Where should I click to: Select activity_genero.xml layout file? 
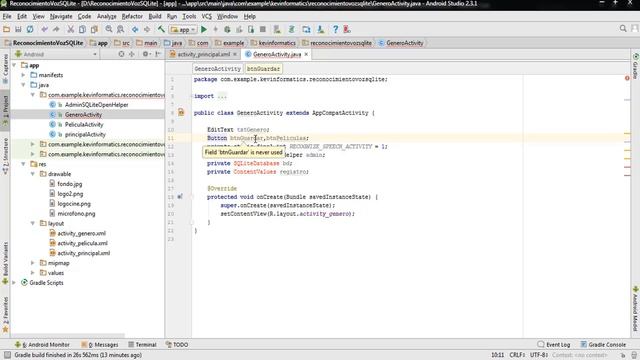[81, 233]
